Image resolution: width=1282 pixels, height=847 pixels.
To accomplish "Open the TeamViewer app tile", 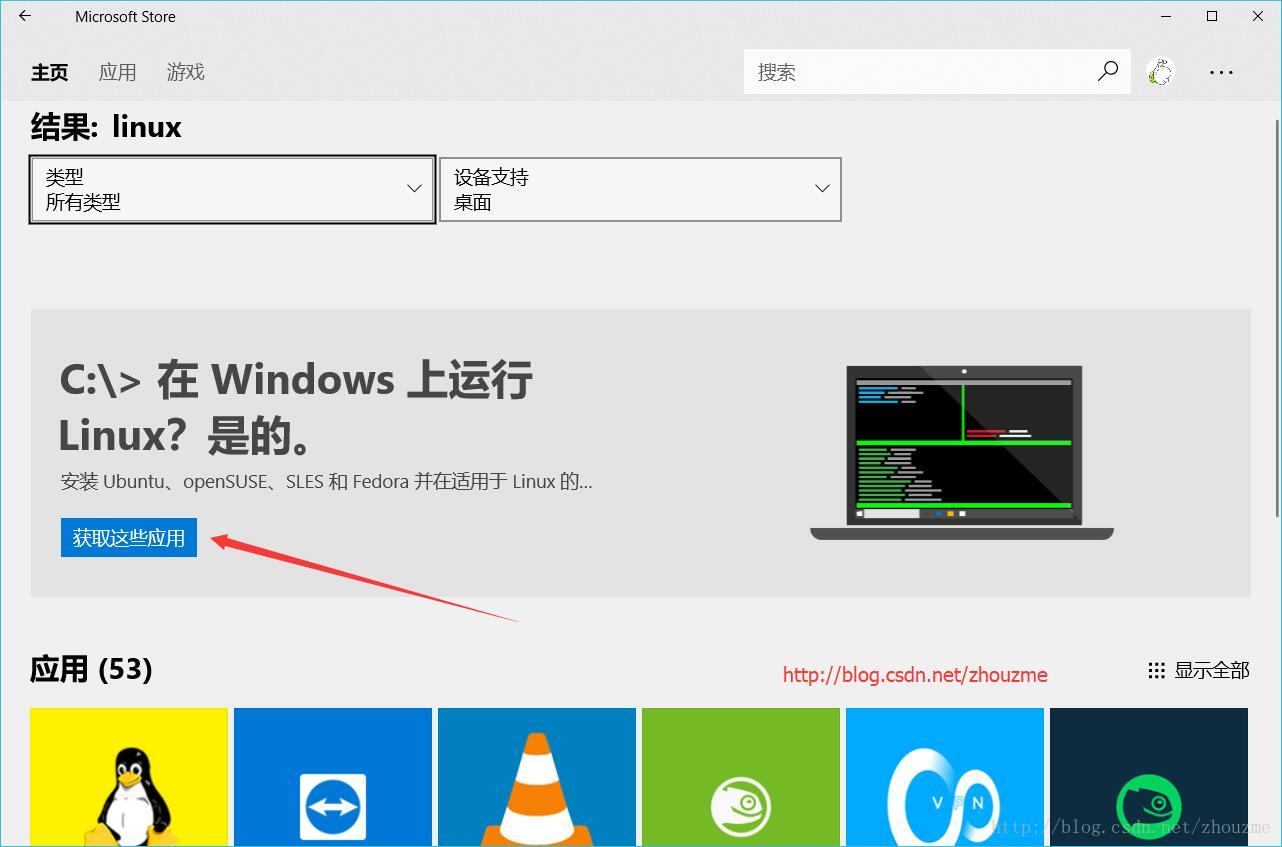I will (333, 777).
